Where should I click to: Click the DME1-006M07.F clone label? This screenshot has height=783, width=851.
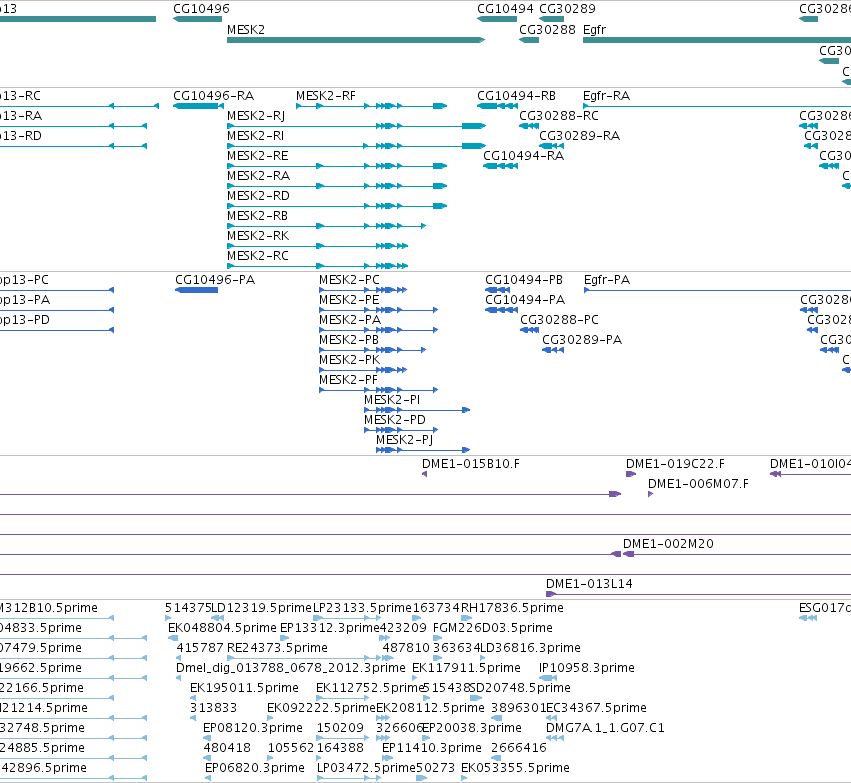[698, 485]
